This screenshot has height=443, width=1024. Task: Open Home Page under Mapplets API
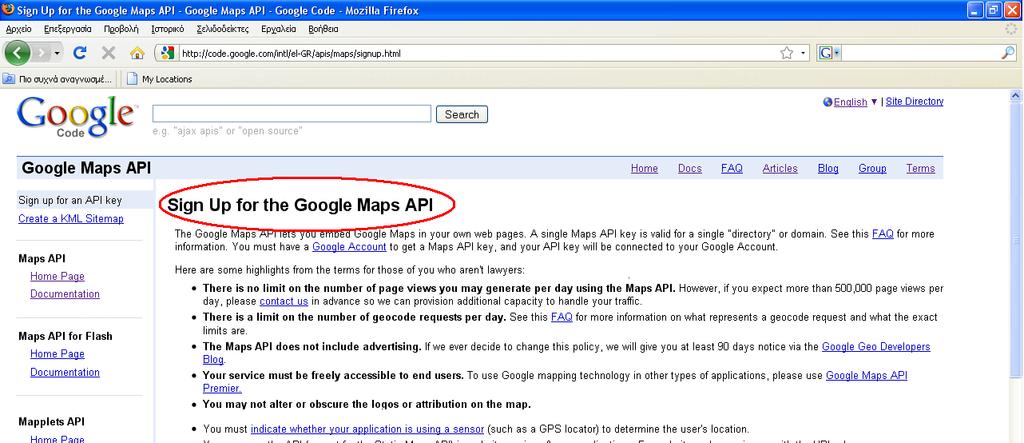57,439
